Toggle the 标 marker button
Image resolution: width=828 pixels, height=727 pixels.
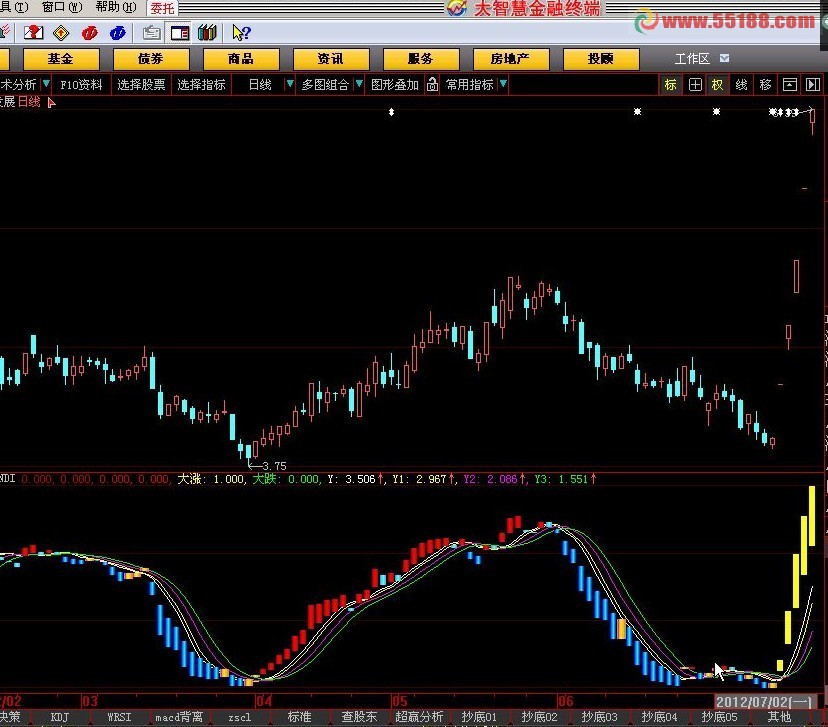[x=671, y=85]
